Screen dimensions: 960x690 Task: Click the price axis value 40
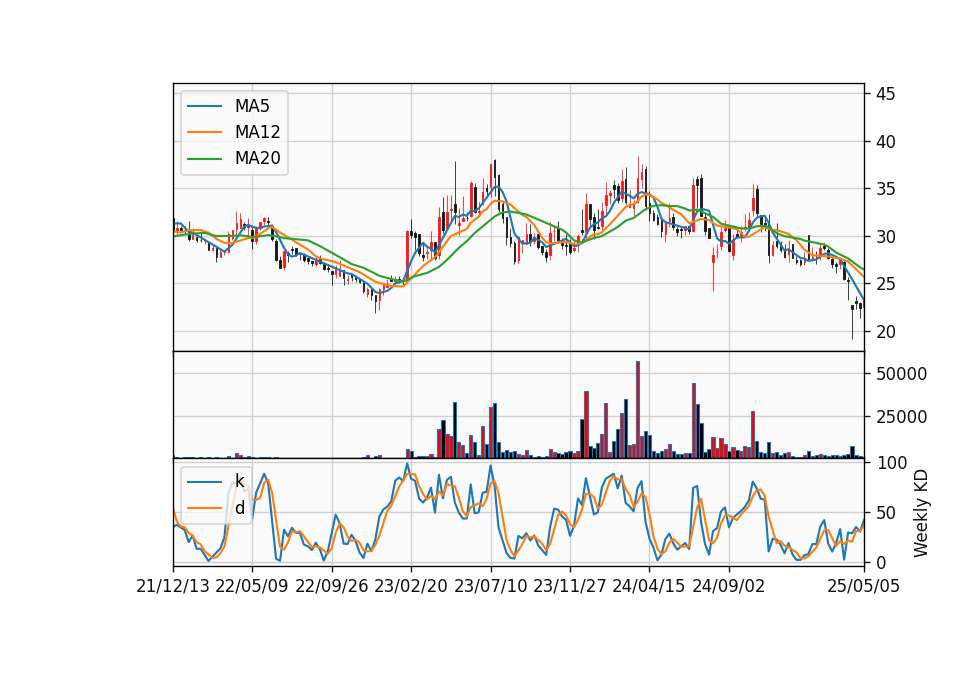coord(885,141)
